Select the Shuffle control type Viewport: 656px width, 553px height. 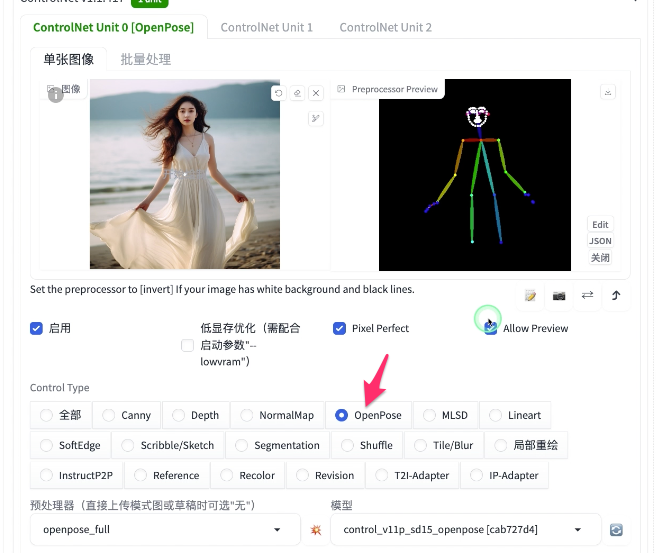367,445
